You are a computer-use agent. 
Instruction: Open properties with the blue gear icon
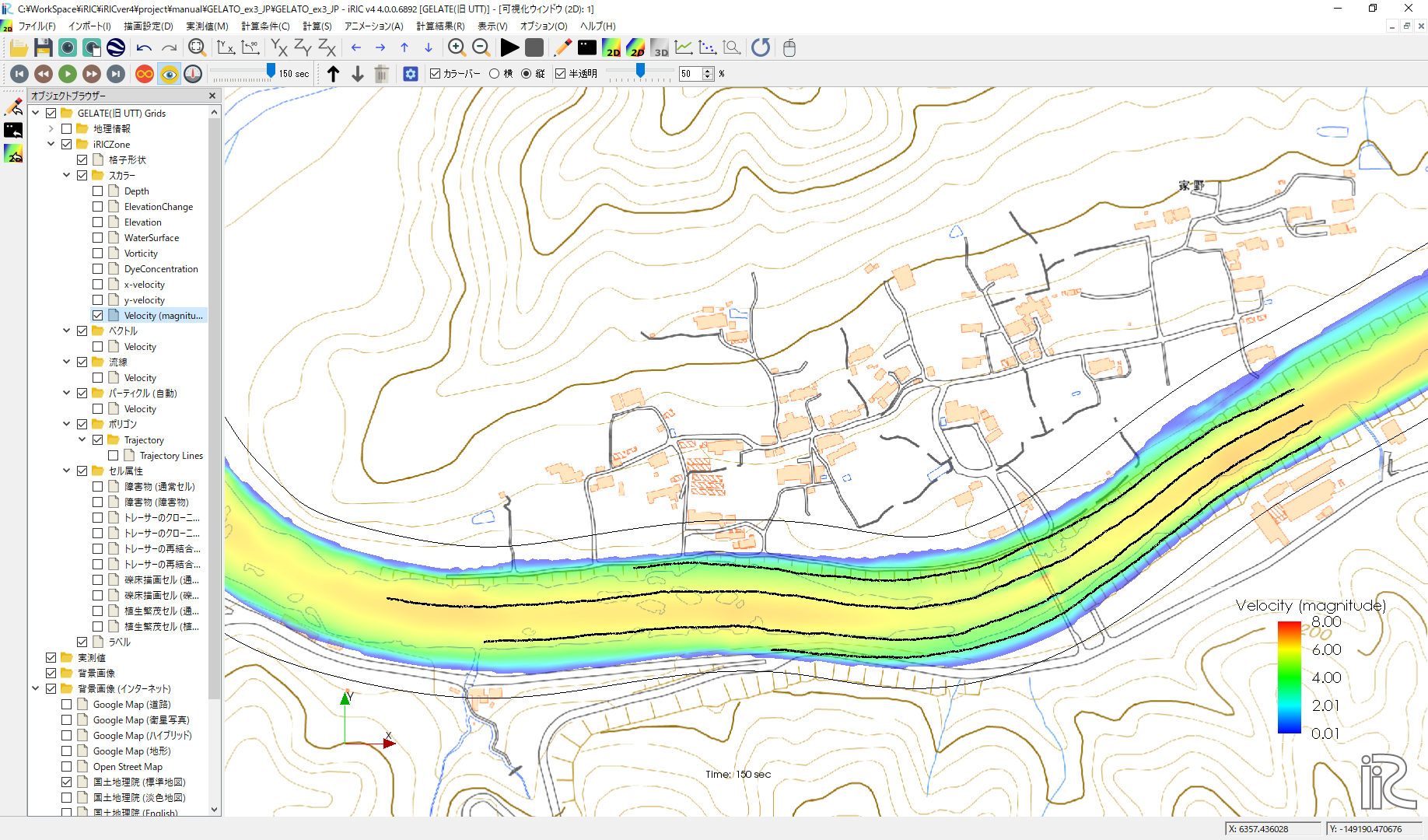411,74
